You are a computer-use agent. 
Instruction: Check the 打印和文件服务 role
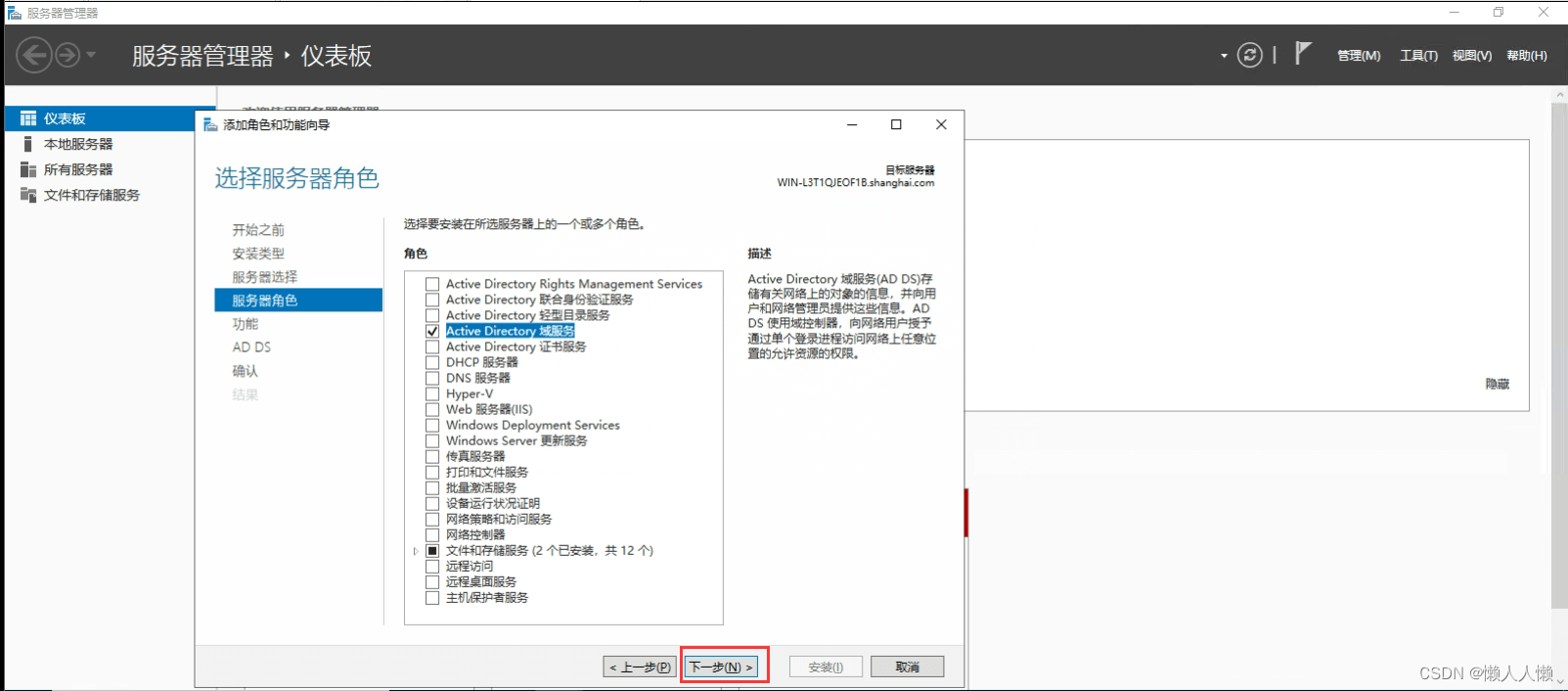pos(432,472)
